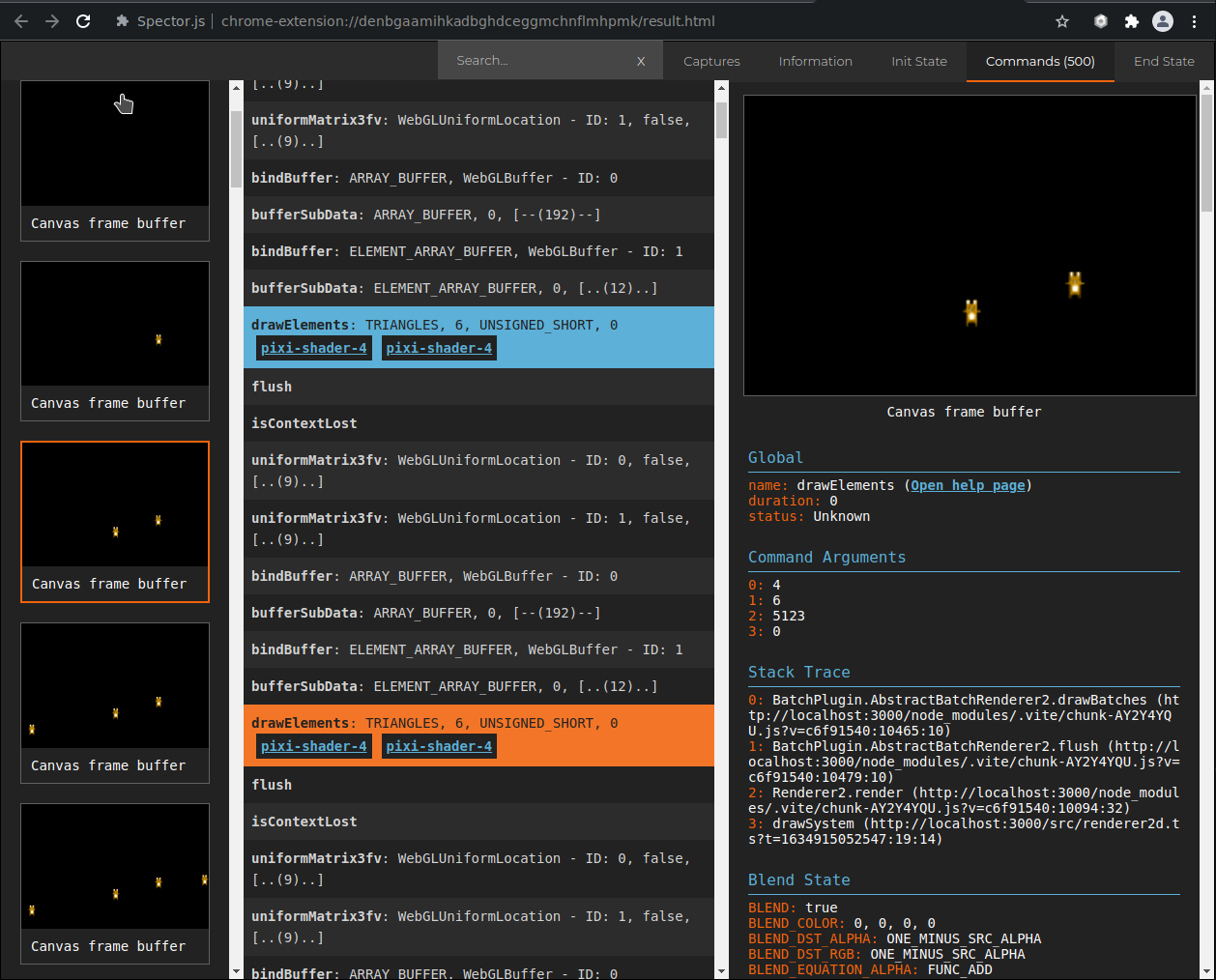Screen dimensions: 1216x980
Task: Click the browser profile avatar icon
Action: 1162,20
